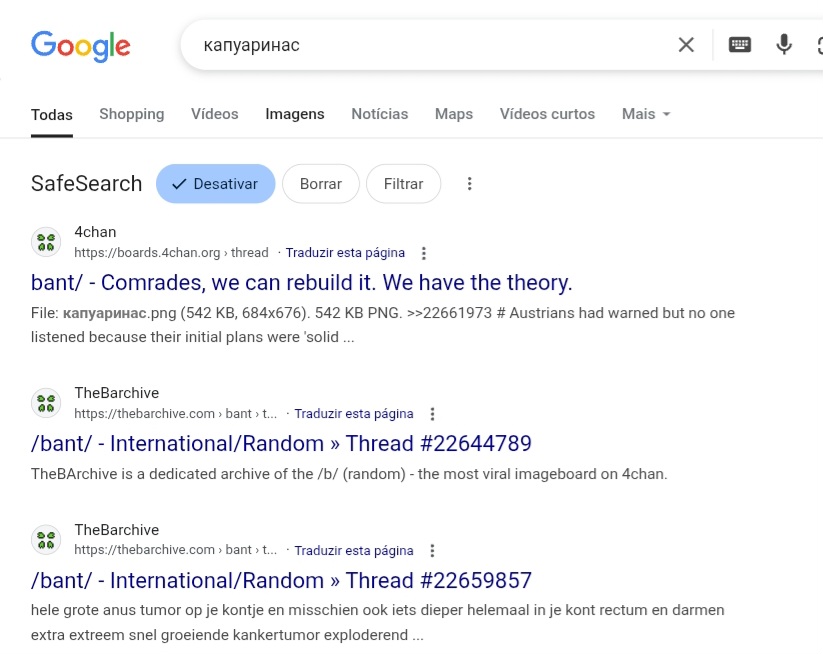This screenshot has width=823, height=654.
Task: Click TheBarchive name above Thread #22644789
Action: click(x=117, y=393)
